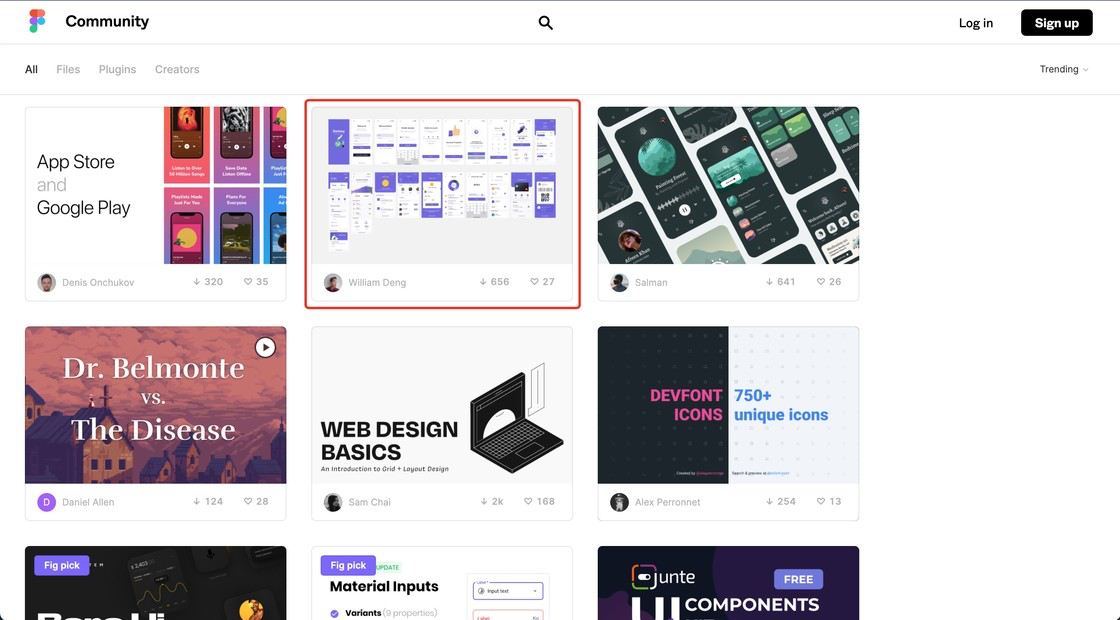Open the App Store and Google Play thumbnail
The width and height of the screenshot is (1120, 620).
[x=156, y=186]
